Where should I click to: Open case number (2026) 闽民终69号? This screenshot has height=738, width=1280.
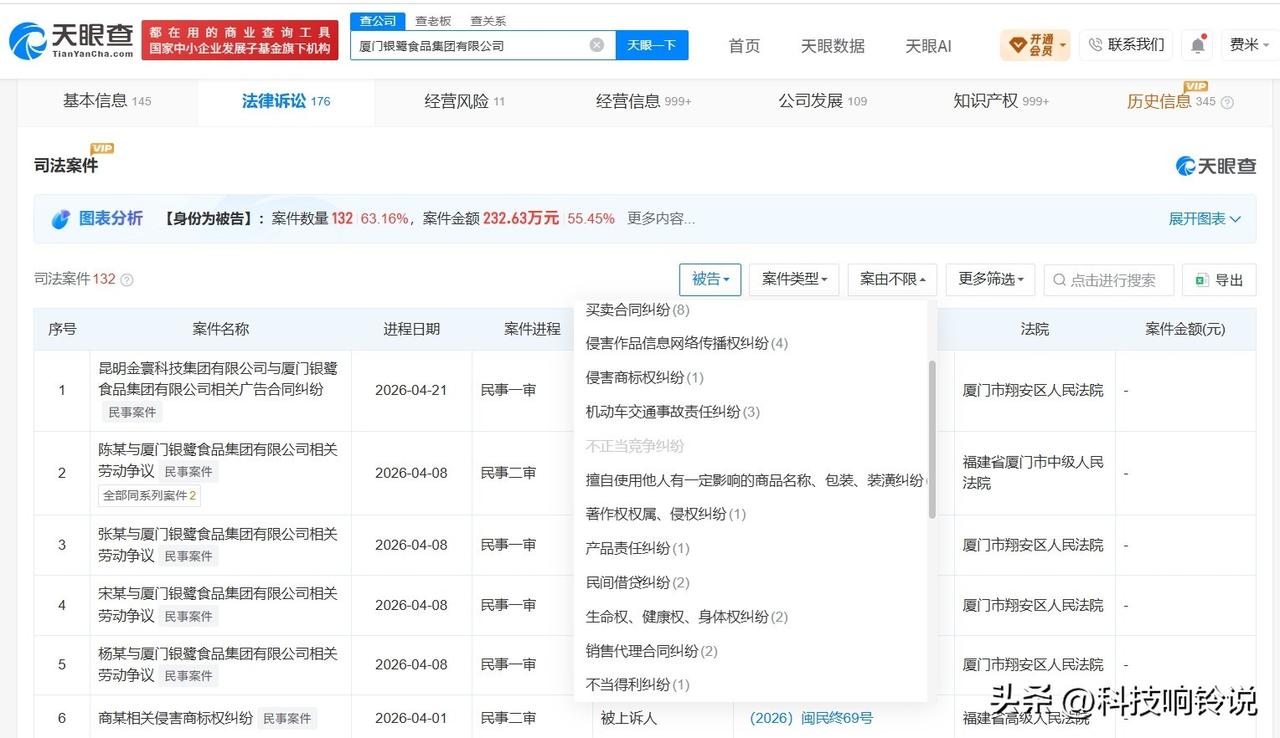point(811,718)
